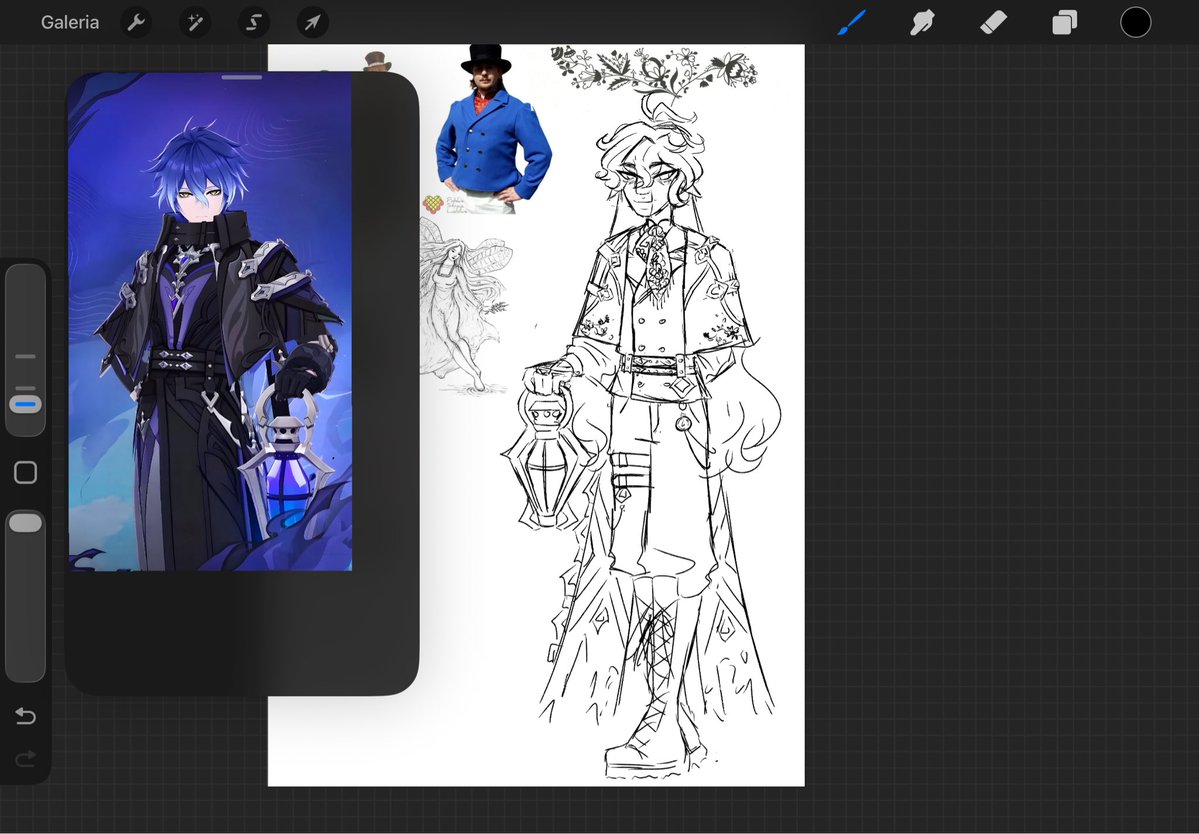Tap the floral folk ornament on canvas
This screenshot has width=1199, height=834.
tap(655, 70)
